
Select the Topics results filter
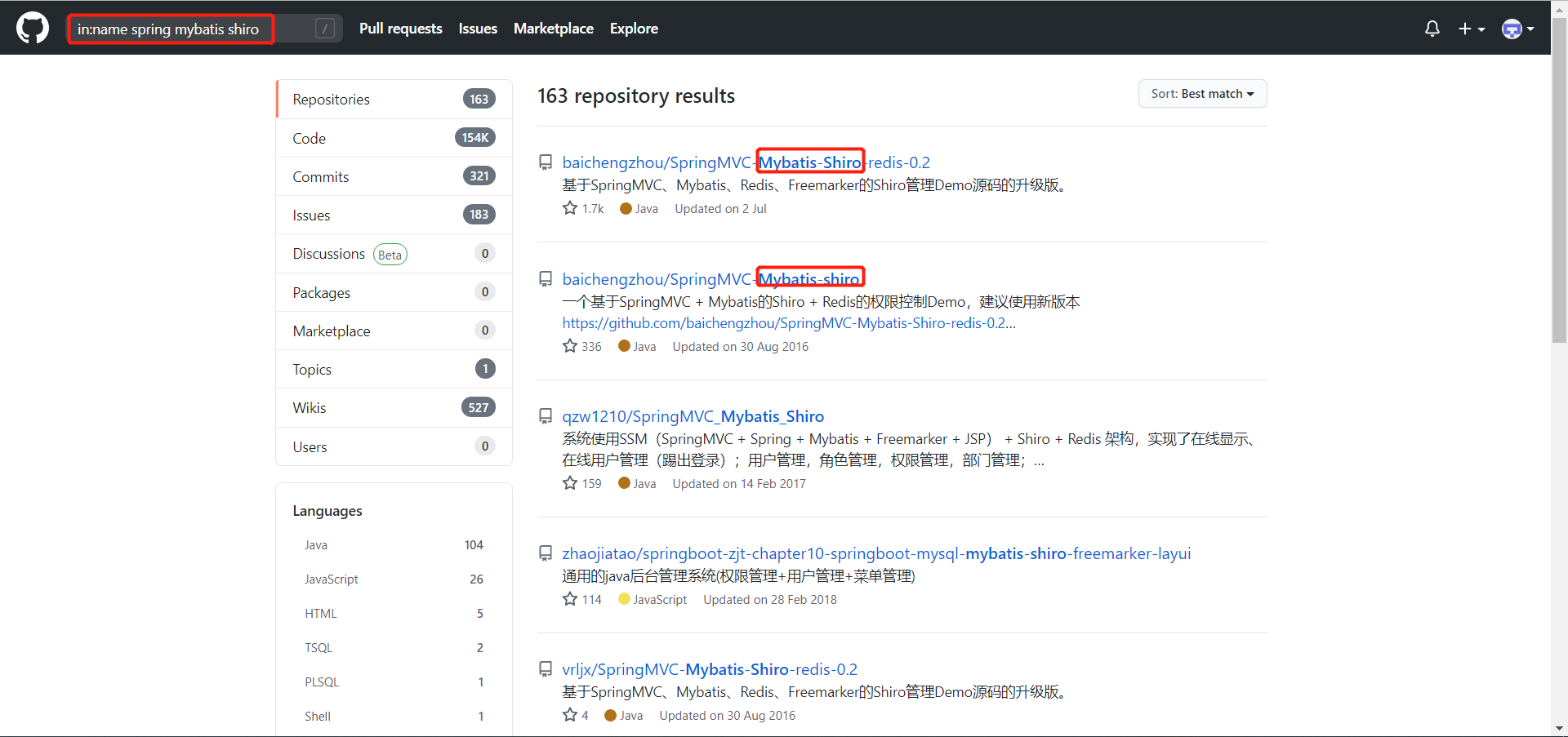(x=394, y=369)
